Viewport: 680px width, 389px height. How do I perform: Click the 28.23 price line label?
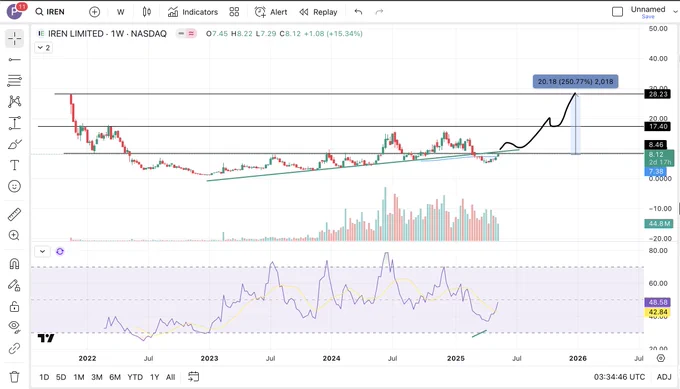657,94
